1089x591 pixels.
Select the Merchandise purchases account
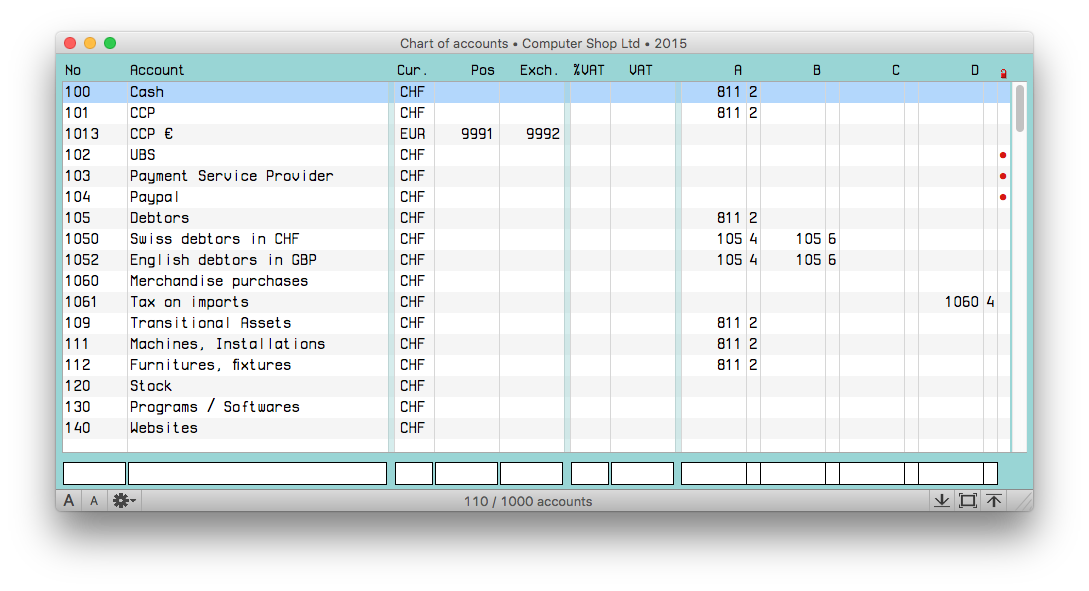(x=219, y=281)
